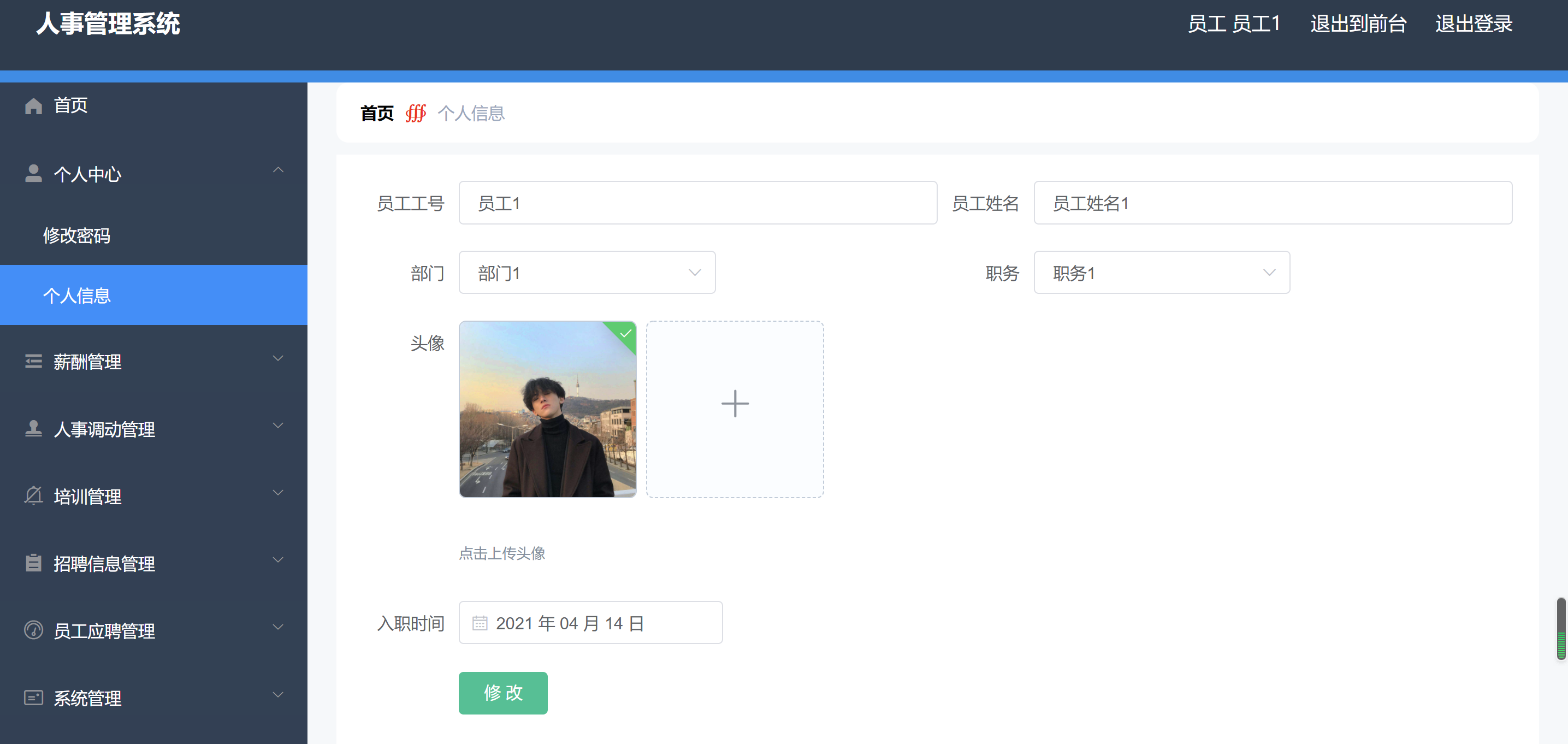
Task: Collapse the 个人中心 menu section
Action: [279, 171]
